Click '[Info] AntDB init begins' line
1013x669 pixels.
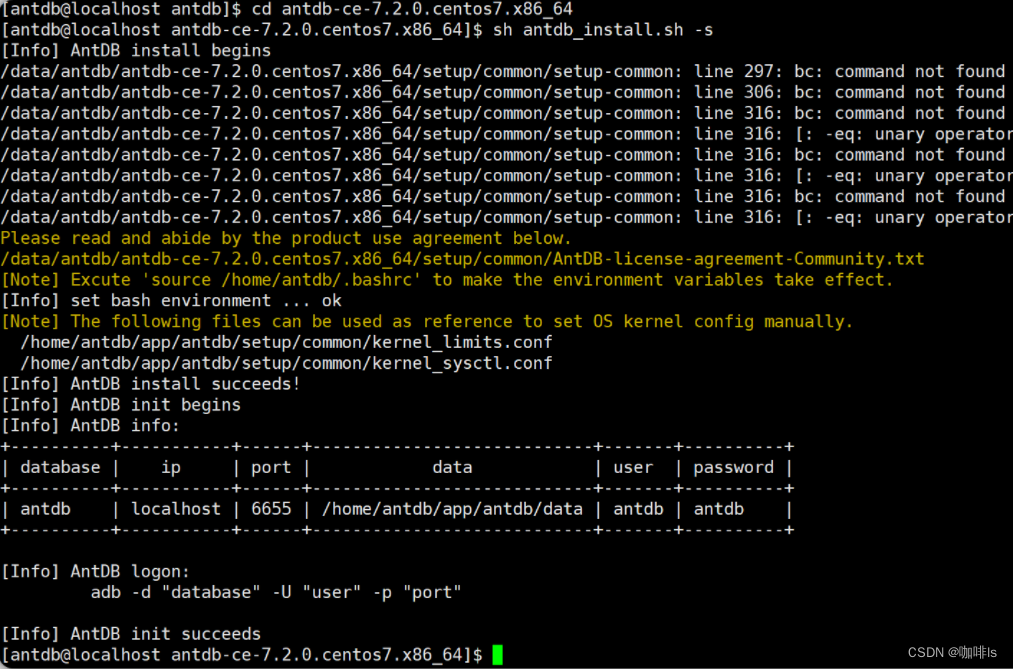pyautogui.click(x=121, y=405)
